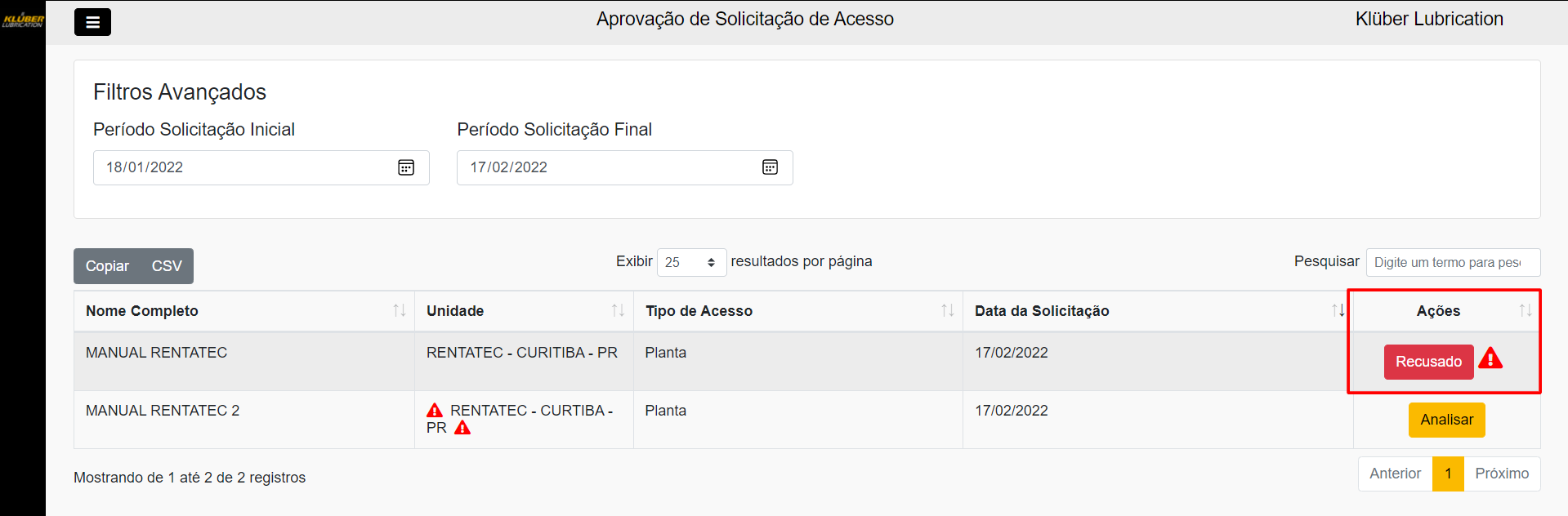
Task: Click the Klüber Lubrication logo
Action: (x=23, y=20)
